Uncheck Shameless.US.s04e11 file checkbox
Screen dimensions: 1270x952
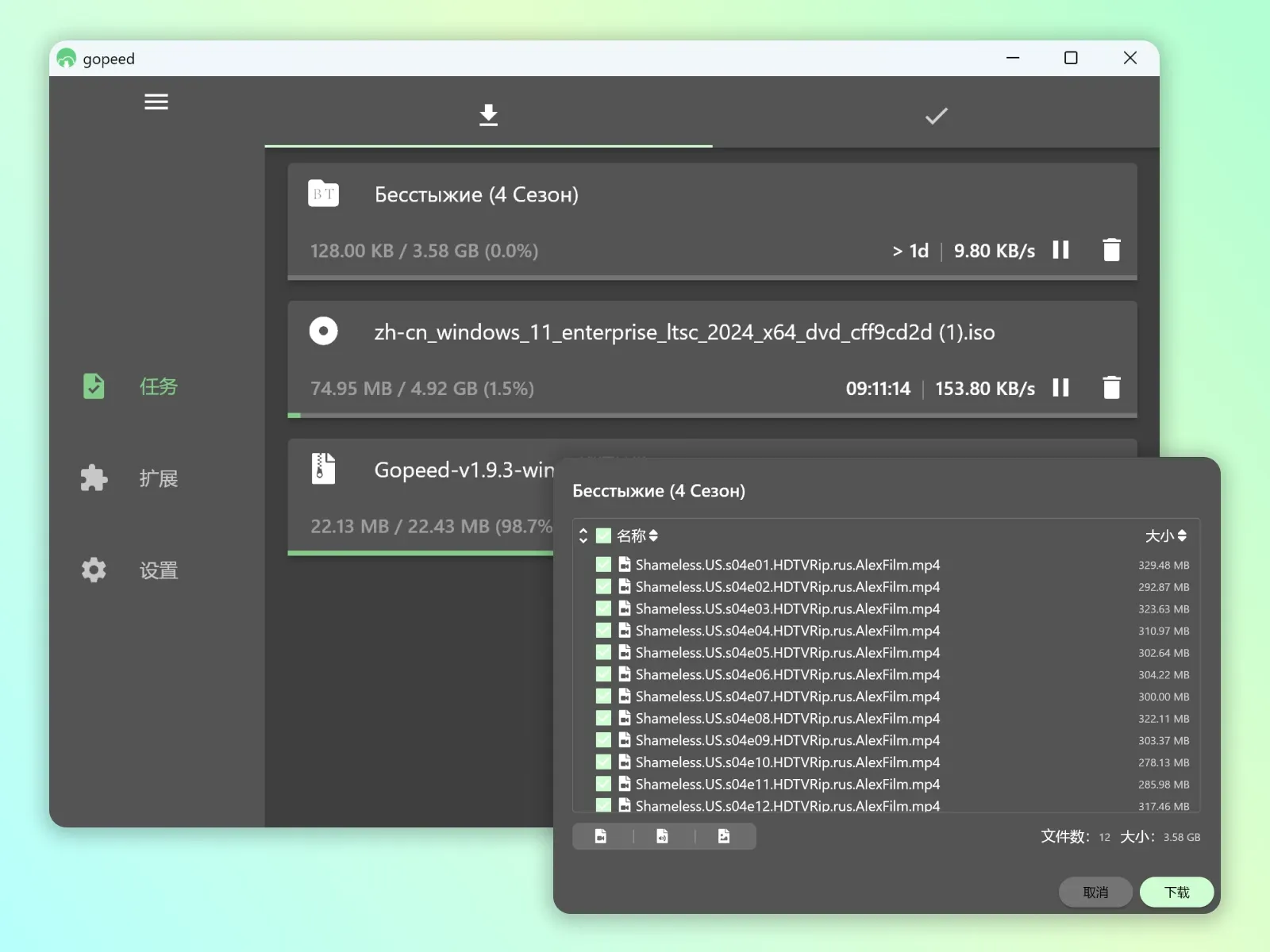tap(603, 784)
